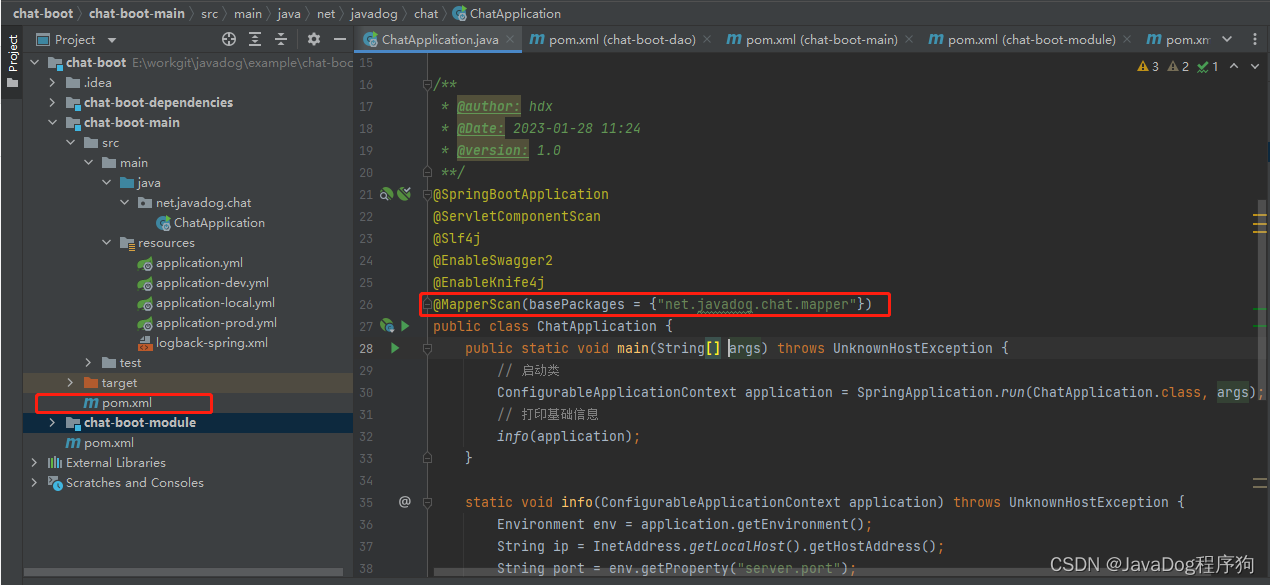Collapse the chat-boot root node
The image size is (1270, 585).
point(36,62)
